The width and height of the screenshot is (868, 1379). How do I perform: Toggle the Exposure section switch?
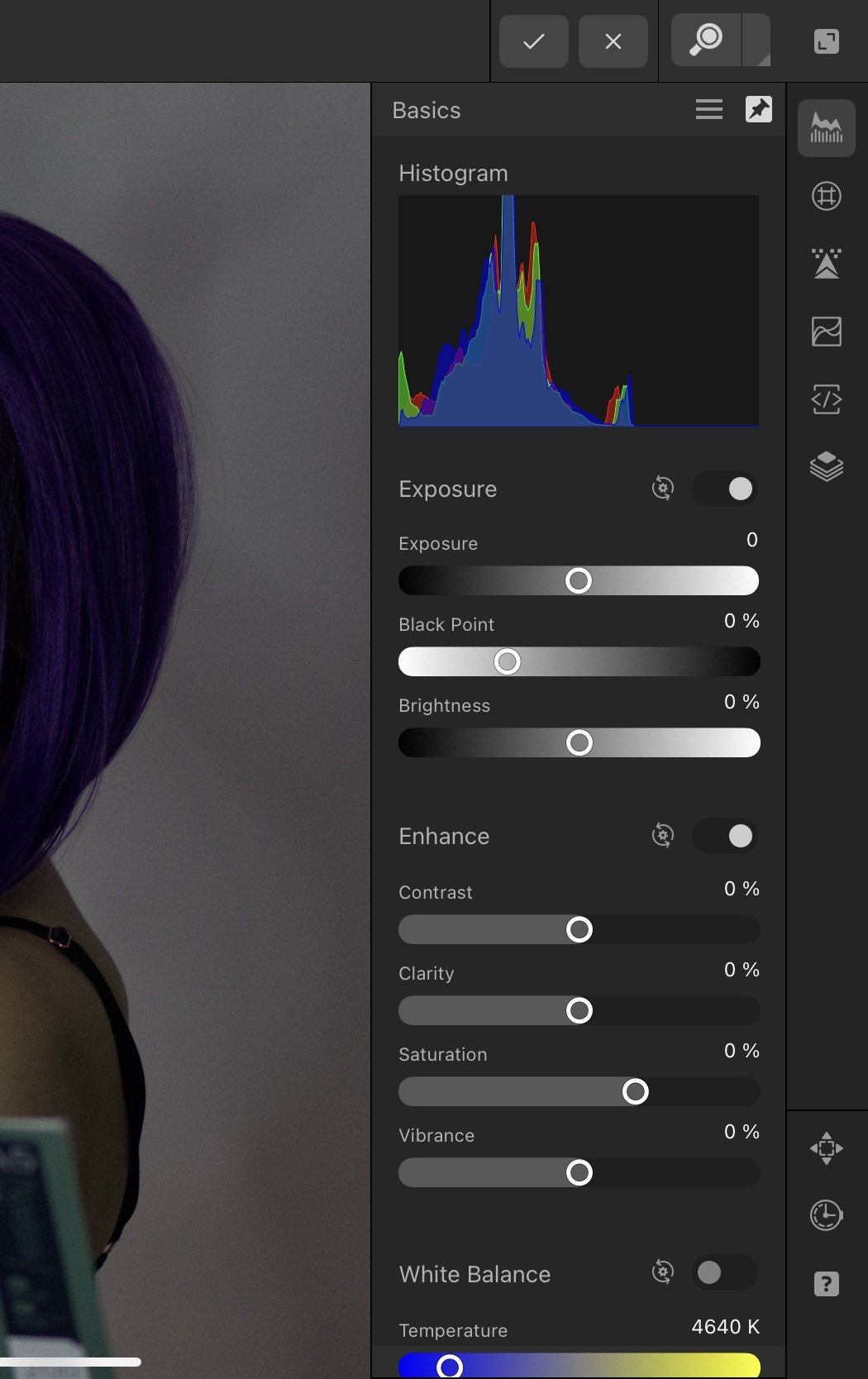(x=725, y=489)
